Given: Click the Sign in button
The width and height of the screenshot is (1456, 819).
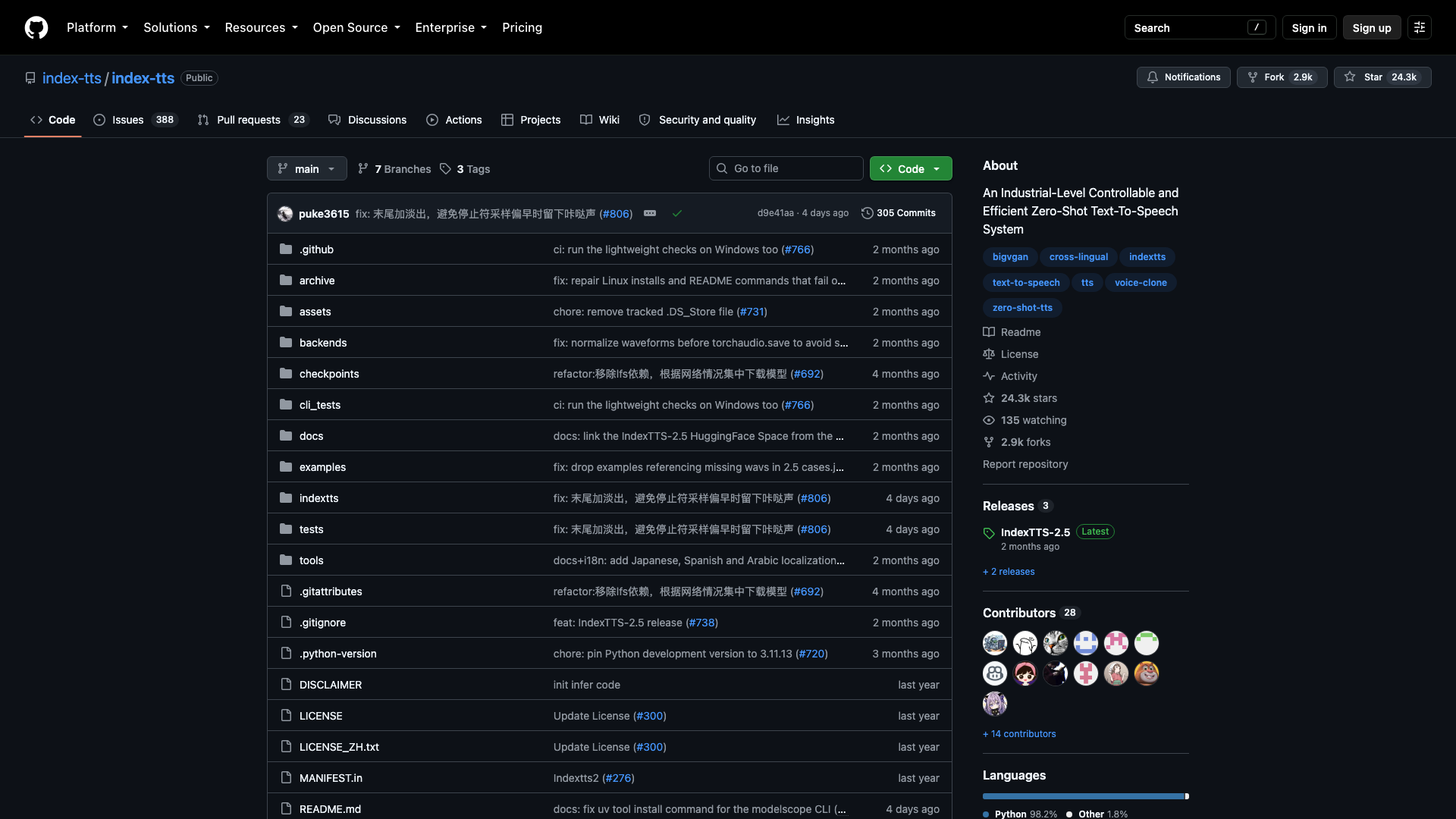Looking at the screenshot, I should pos(1309,27).
